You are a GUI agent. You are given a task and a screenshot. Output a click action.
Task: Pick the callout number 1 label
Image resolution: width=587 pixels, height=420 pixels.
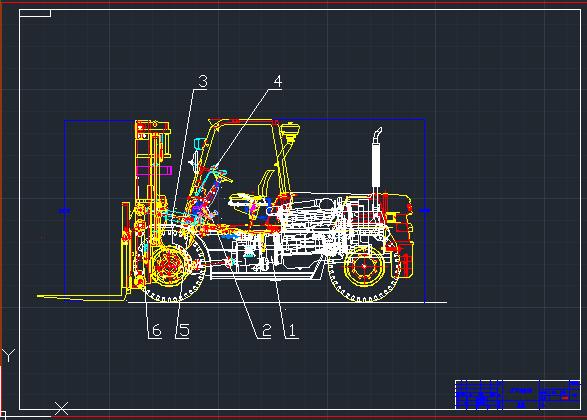pos(292,331)
